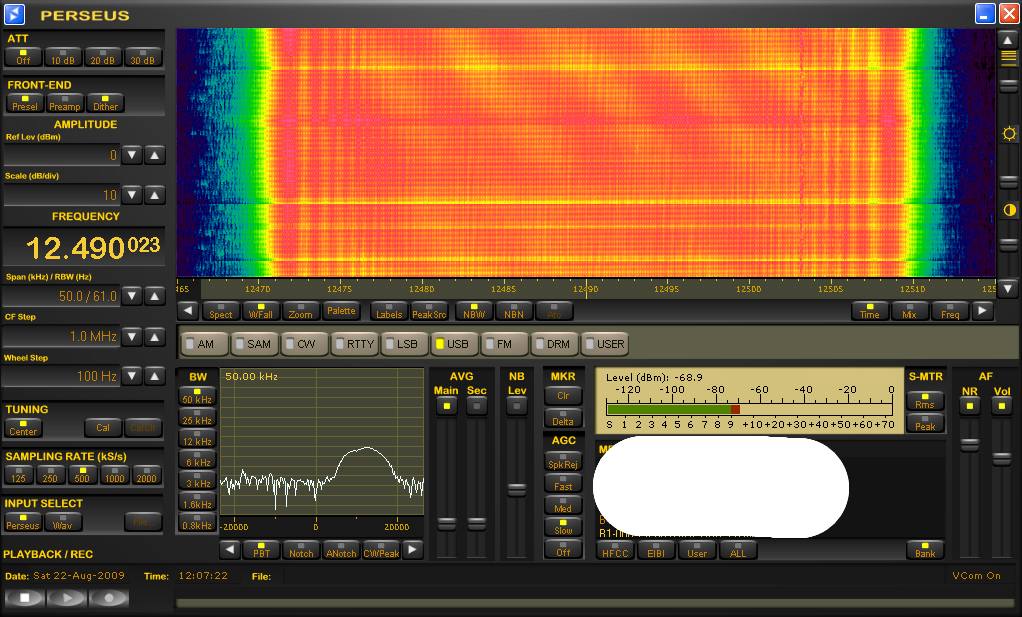Screen dimensions: 1022x617
Task: Toggle Dither option
Action: (x=105, y=104)
